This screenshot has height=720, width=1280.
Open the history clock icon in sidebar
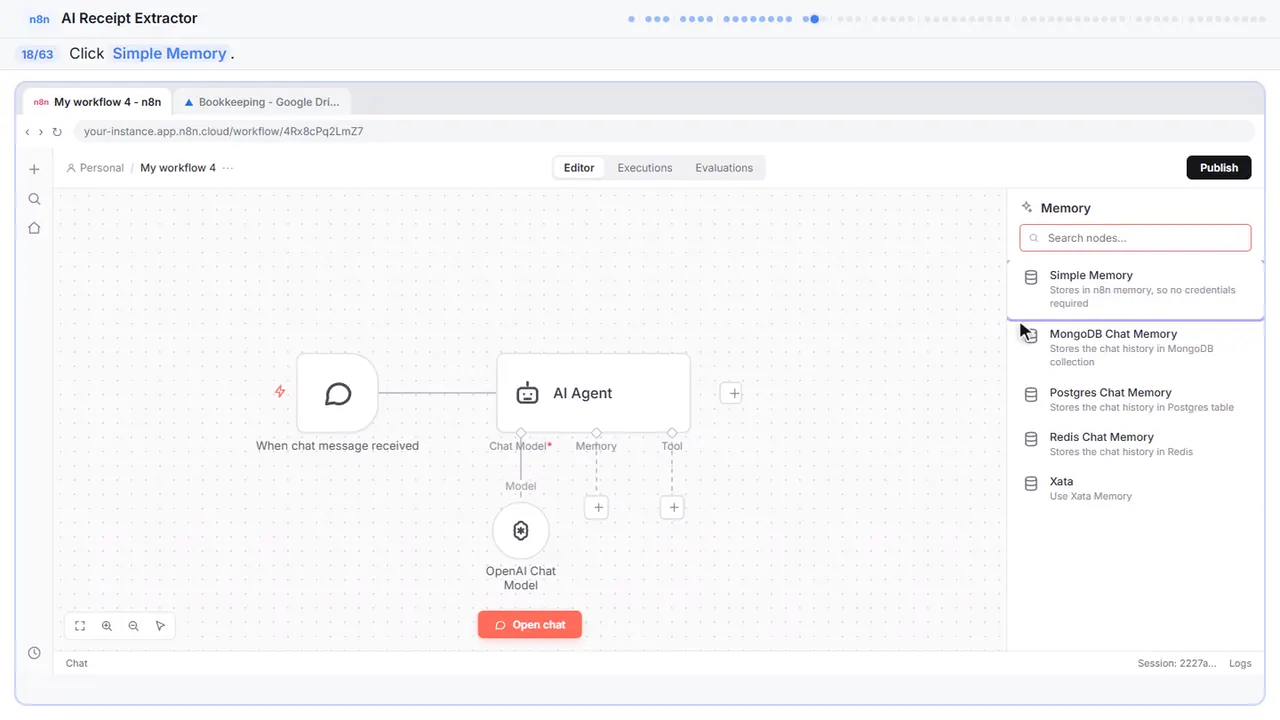(34, 653)
